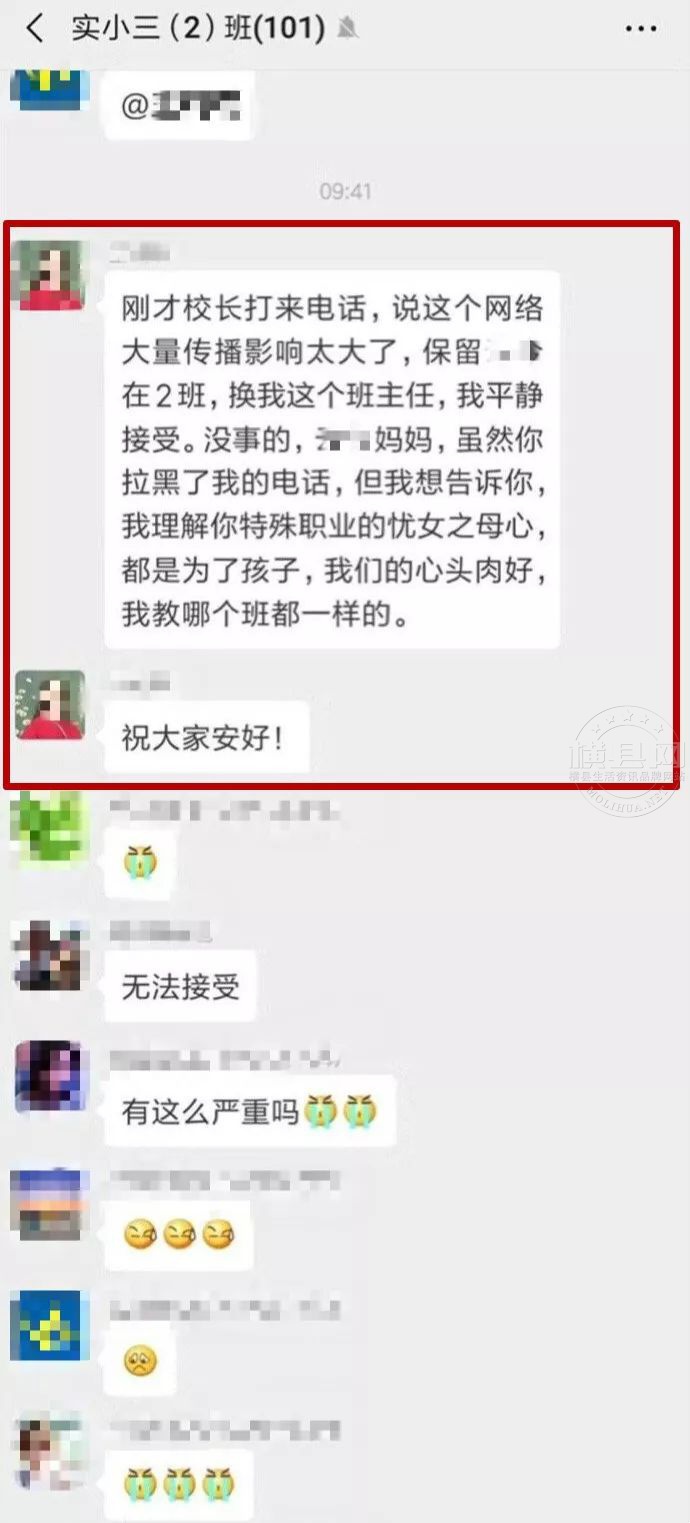Viewport: 690px width, 1523px height.
Task: Tap the three crying emojis message at the bottom
Action: pos(178,1484)
